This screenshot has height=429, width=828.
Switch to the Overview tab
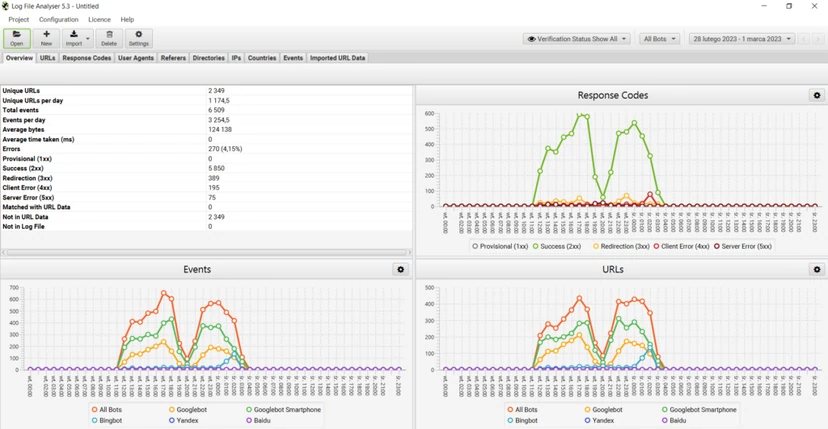coord(20,58)
